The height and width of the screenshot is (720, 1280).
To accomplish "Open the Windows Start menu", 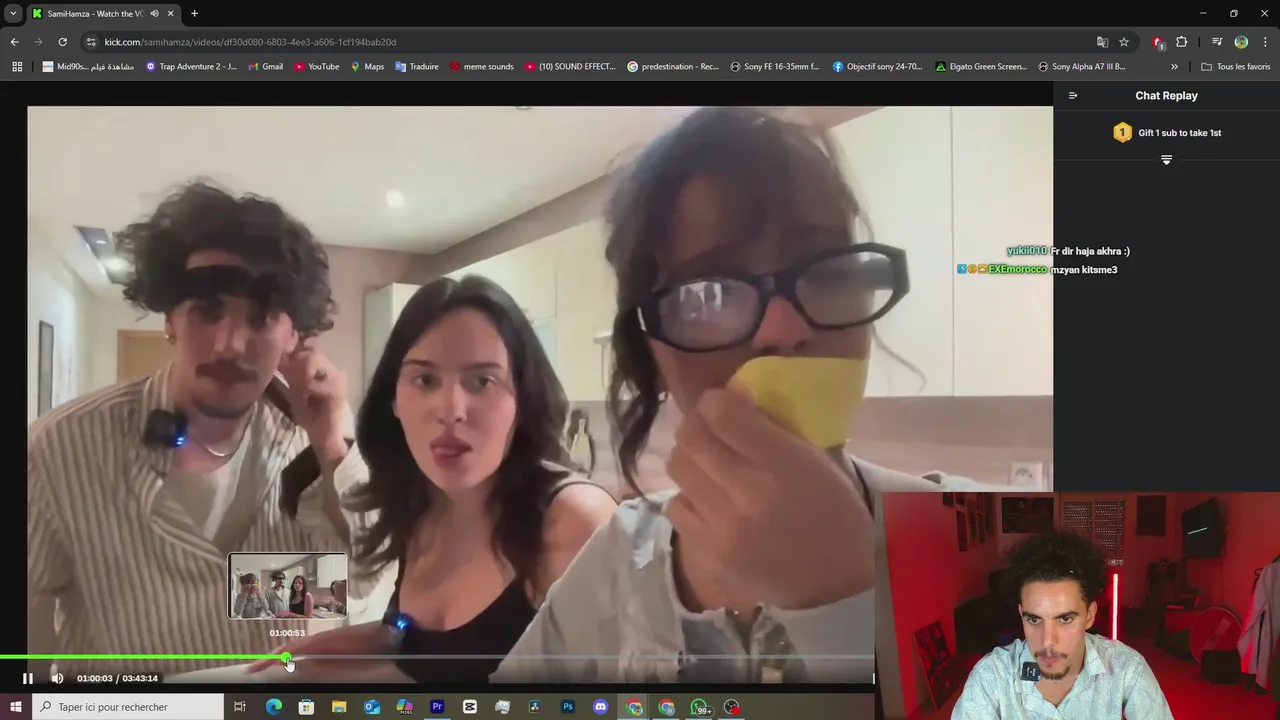I will tap(16, 707).
